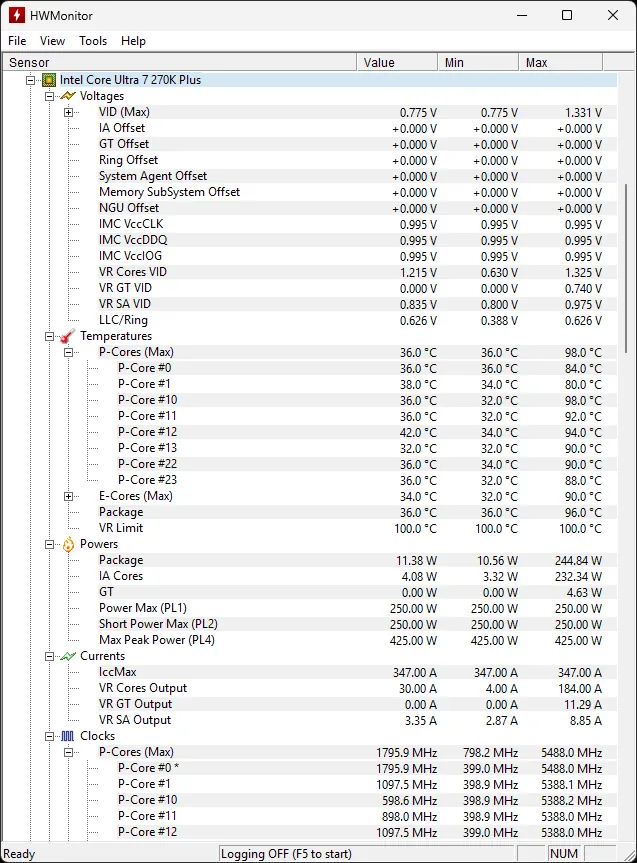Expand E-Cores (Max) temperatures
This screenshot has width=637, height=863.
68,496
